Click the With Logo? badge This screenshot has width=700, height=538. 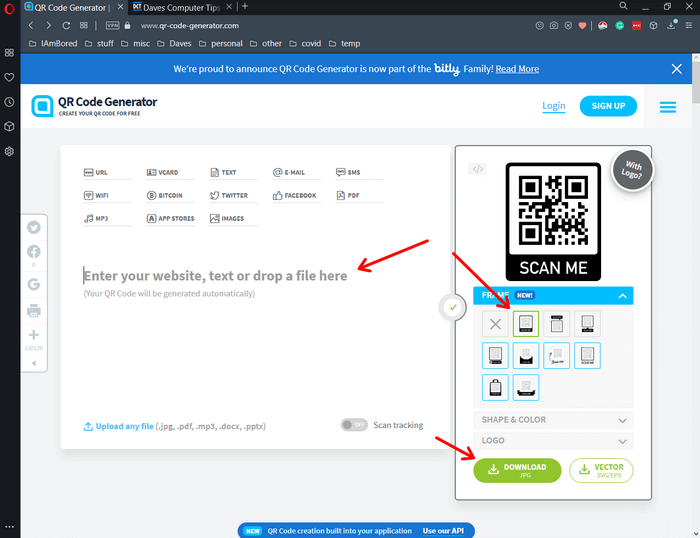(632, 170)
